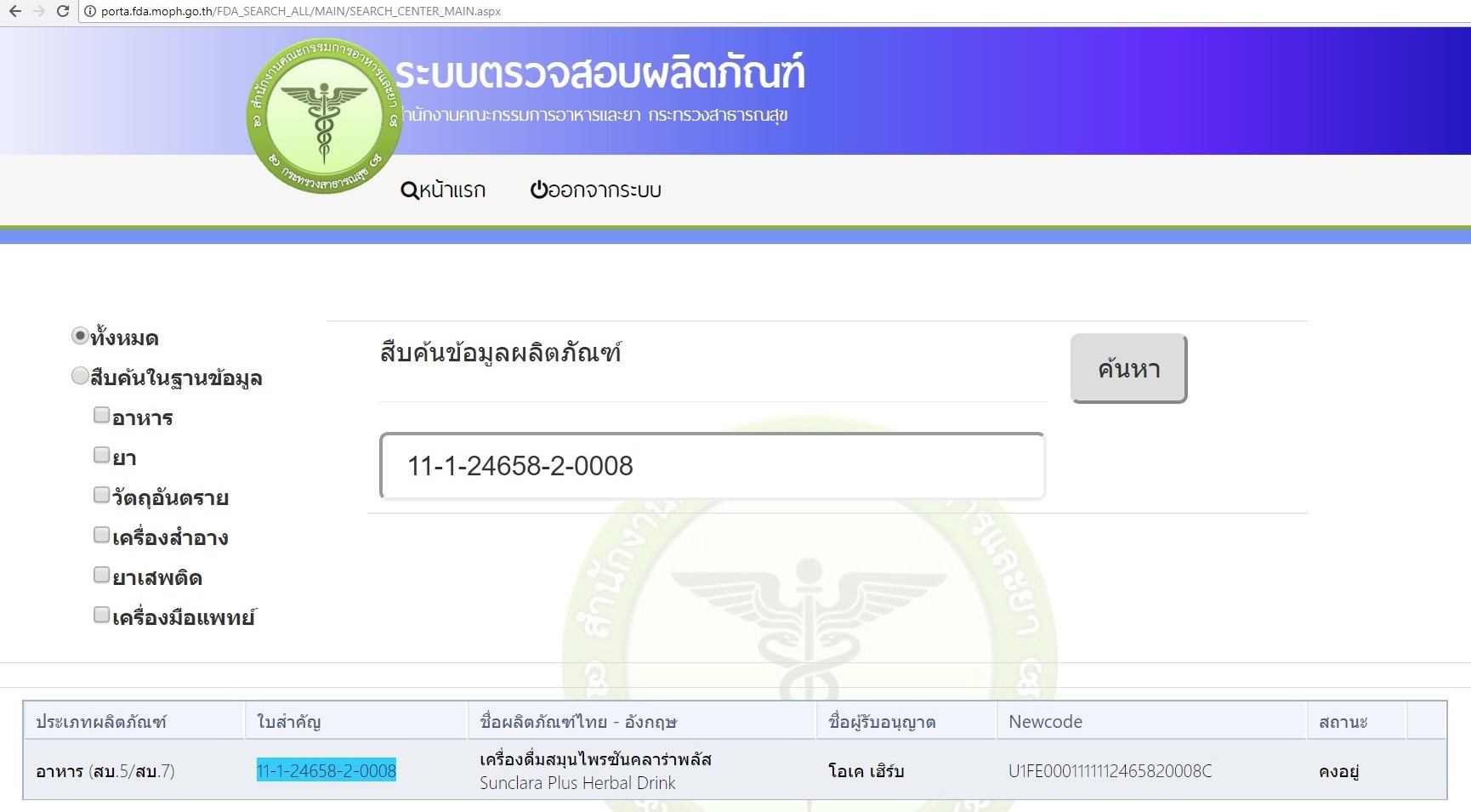
Task: Click the magnifier icon beside หน้าแรก
Action: point(409,190)
